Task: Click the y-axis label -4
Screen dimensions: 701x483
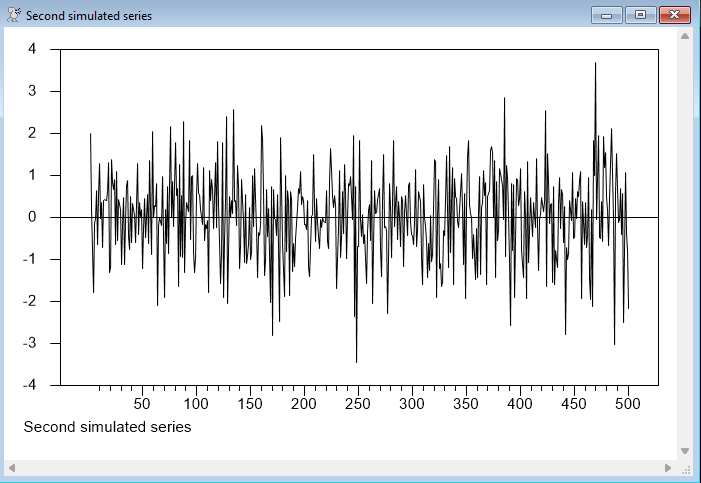Action: coord(29,385)
